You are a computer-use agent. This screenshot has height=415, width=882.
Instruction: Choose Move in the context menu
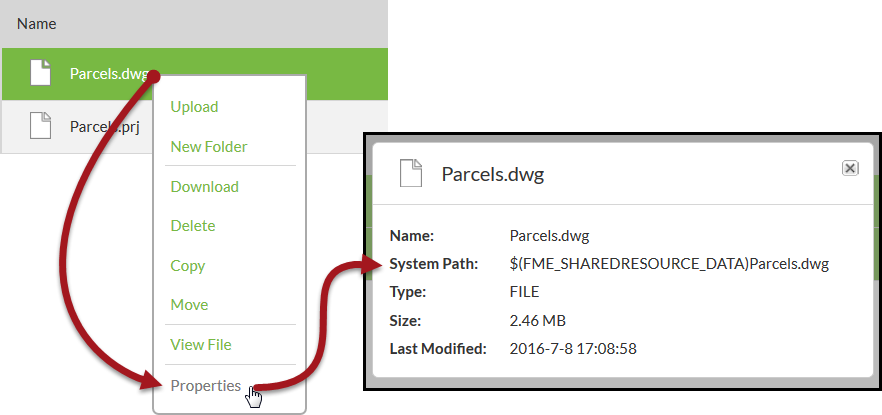point(189,305)
